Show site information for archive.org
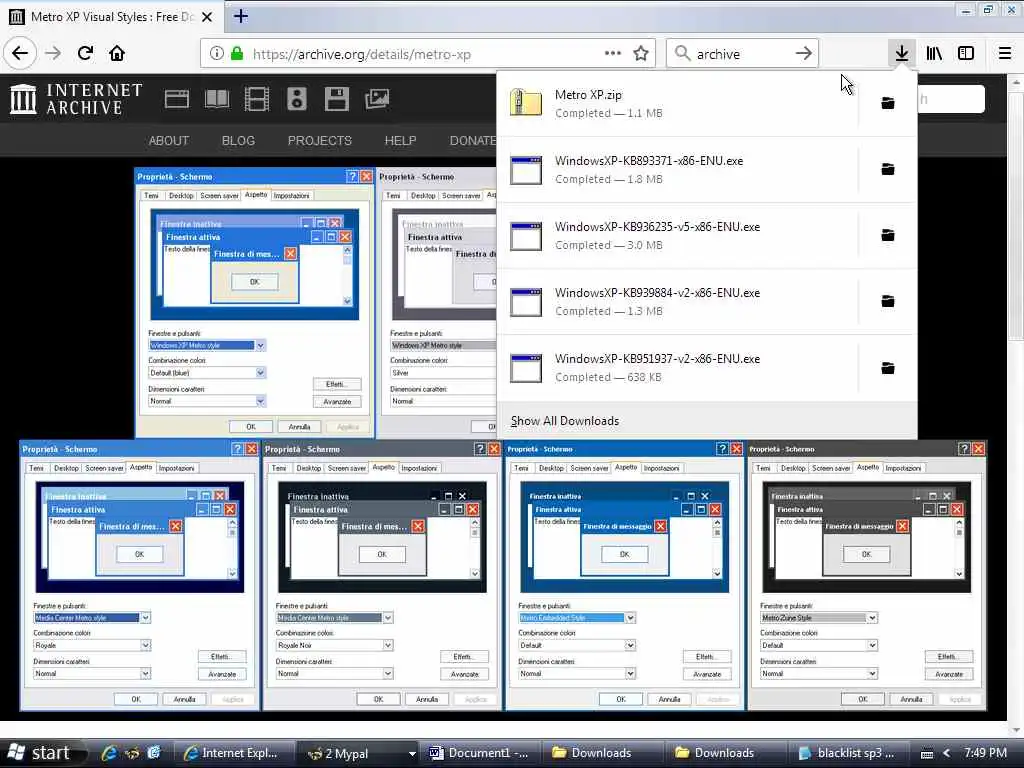 click(x=216, y=54)
